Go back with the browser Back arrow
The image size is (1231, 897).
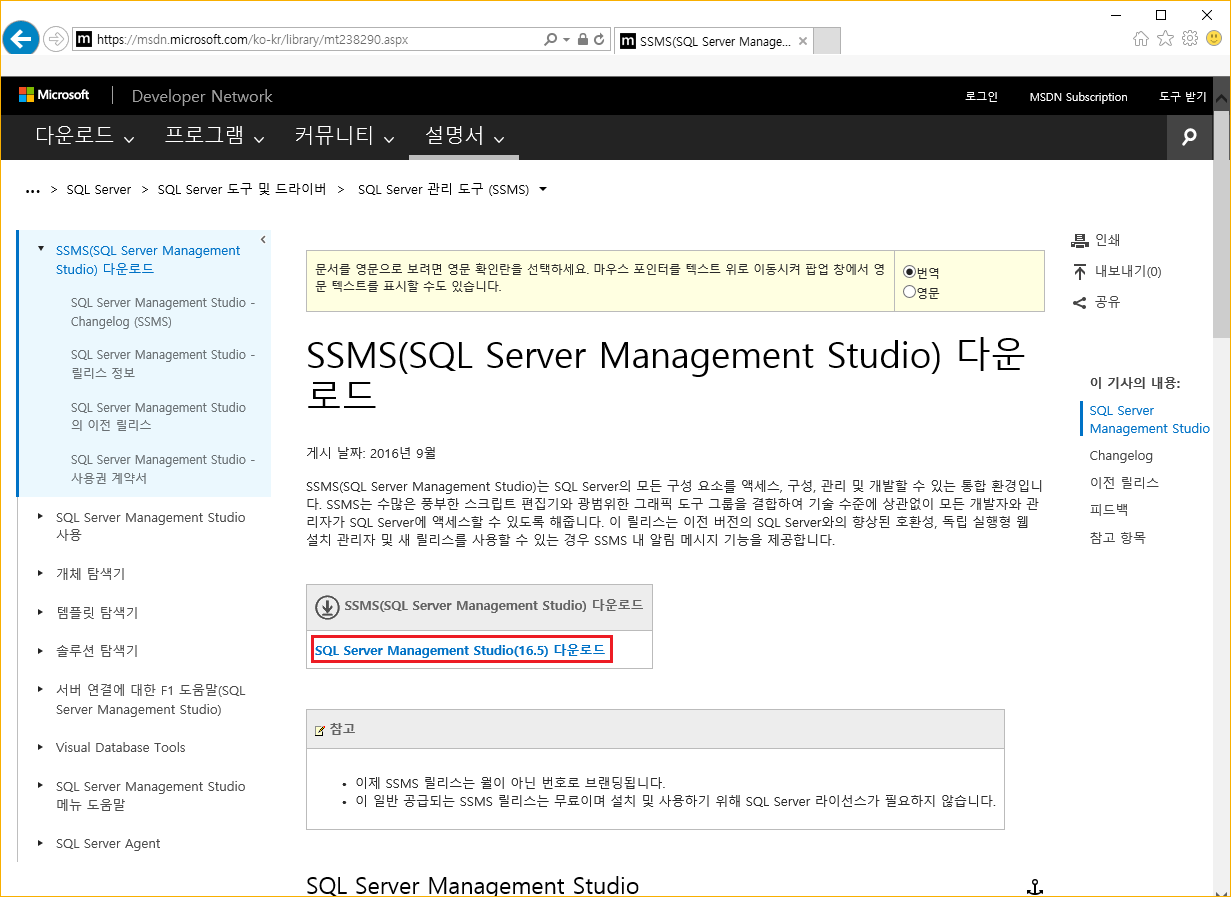coord(21,39)
